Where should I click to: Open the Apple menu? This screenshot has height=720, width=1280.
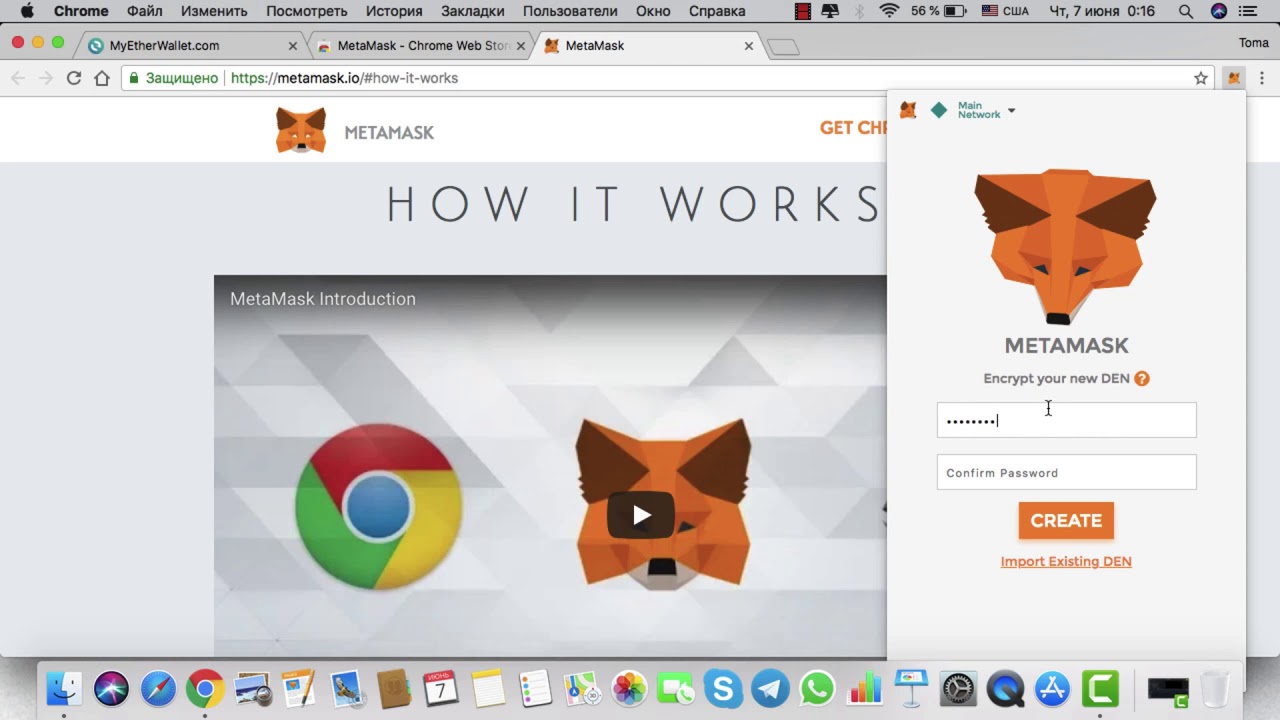[27, 12]
